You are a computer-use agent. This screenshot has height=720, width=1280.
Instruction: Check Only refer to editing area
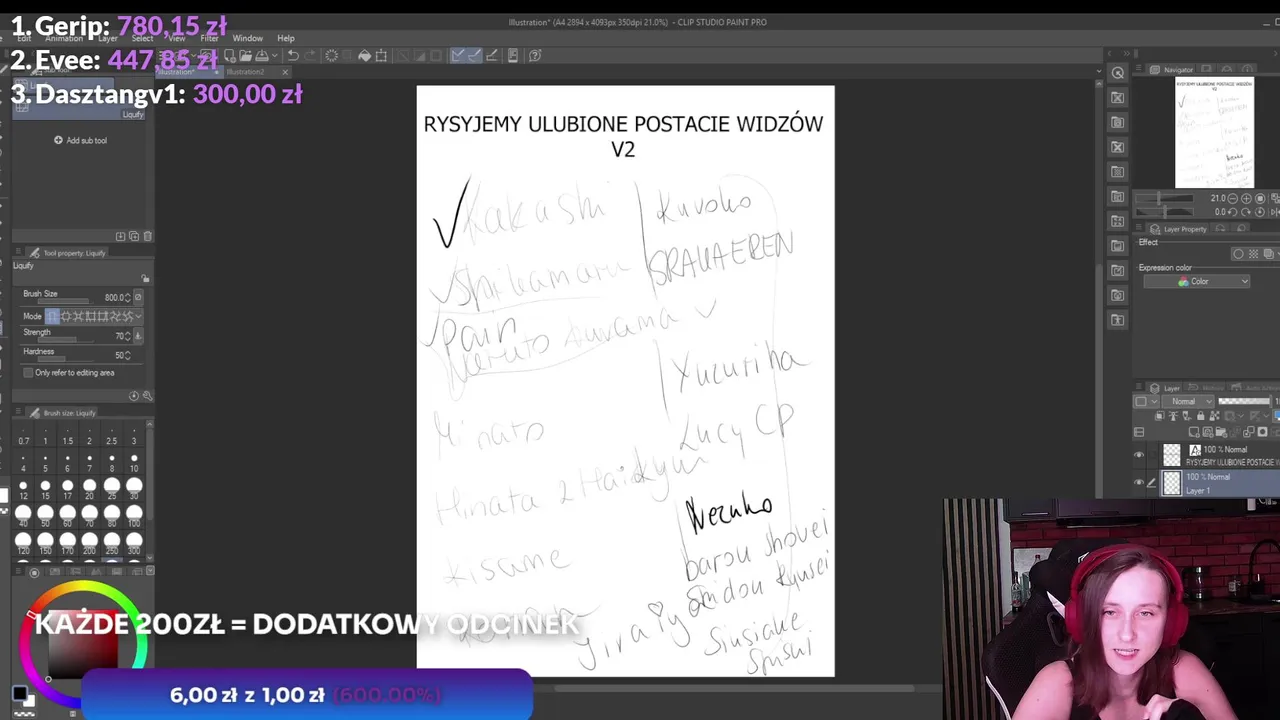(x=29, y=373)
